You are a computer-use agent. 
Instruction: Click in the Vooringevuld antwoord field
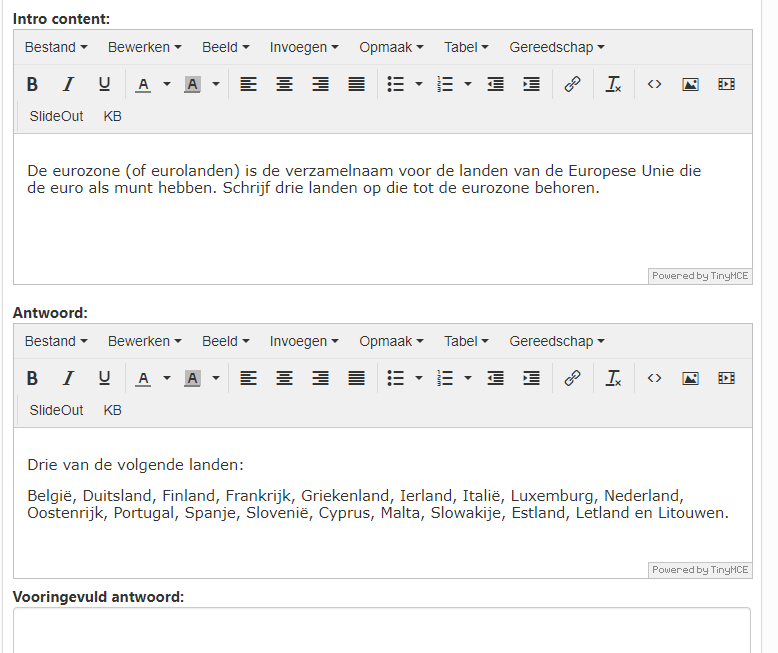point(381,630)
